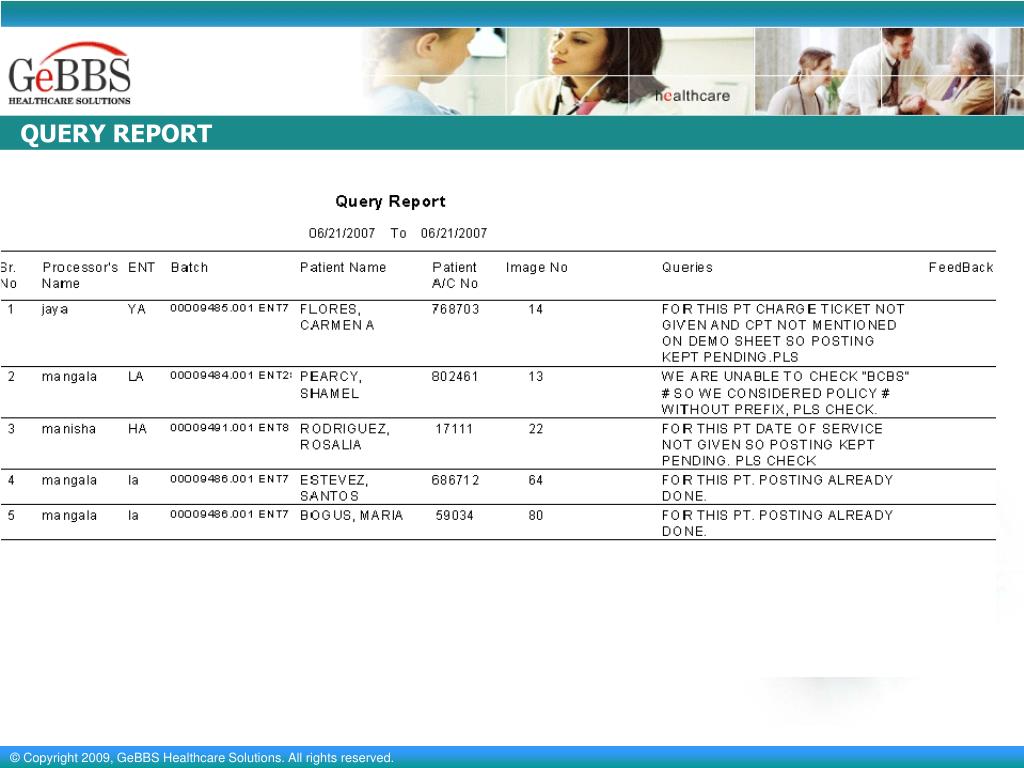Click the end date 06/21/2007 after 'To'
This screenshot has width=1024, height=768.
(454, 233)
